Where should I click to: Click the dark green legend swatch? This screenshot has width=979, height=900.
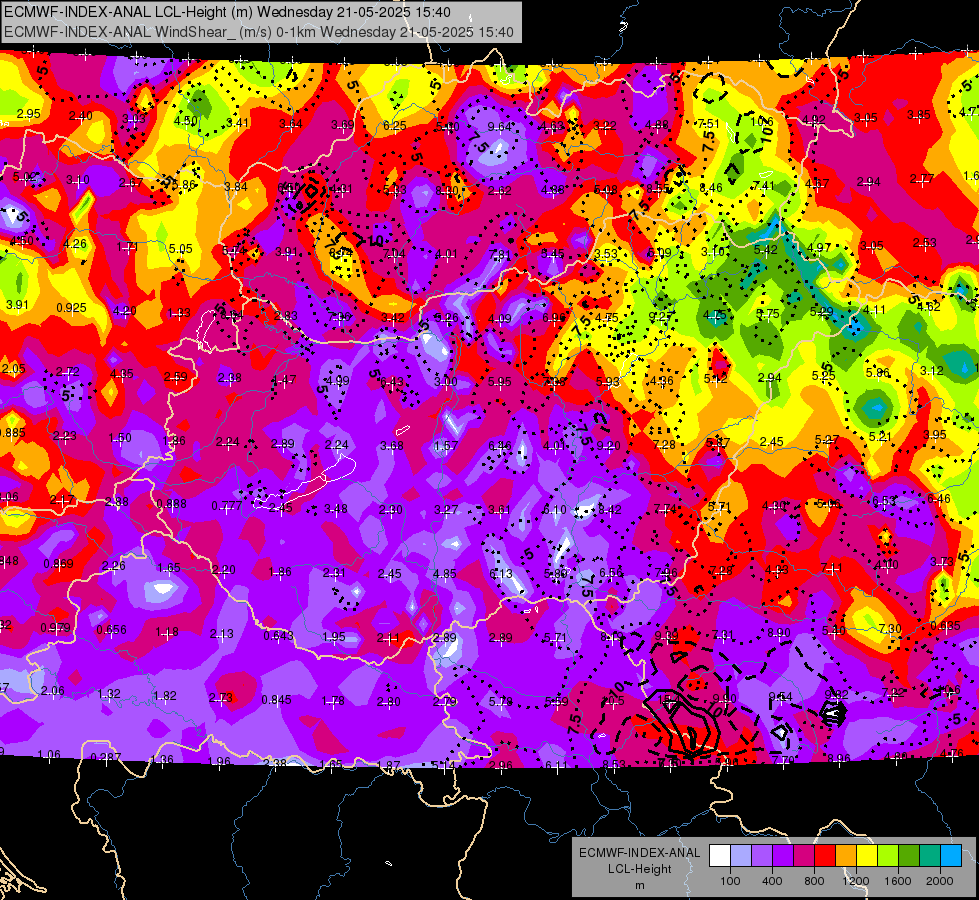[909, 855]
